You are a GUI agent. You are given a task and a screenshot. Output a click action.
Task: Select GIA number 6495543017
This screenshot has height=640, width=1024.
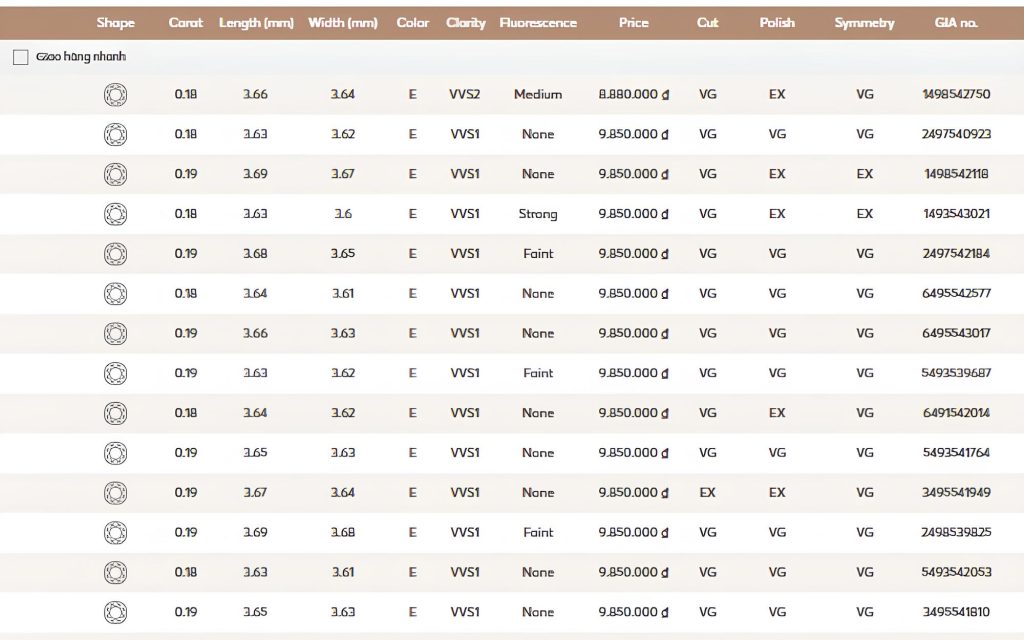pos(956,333)
